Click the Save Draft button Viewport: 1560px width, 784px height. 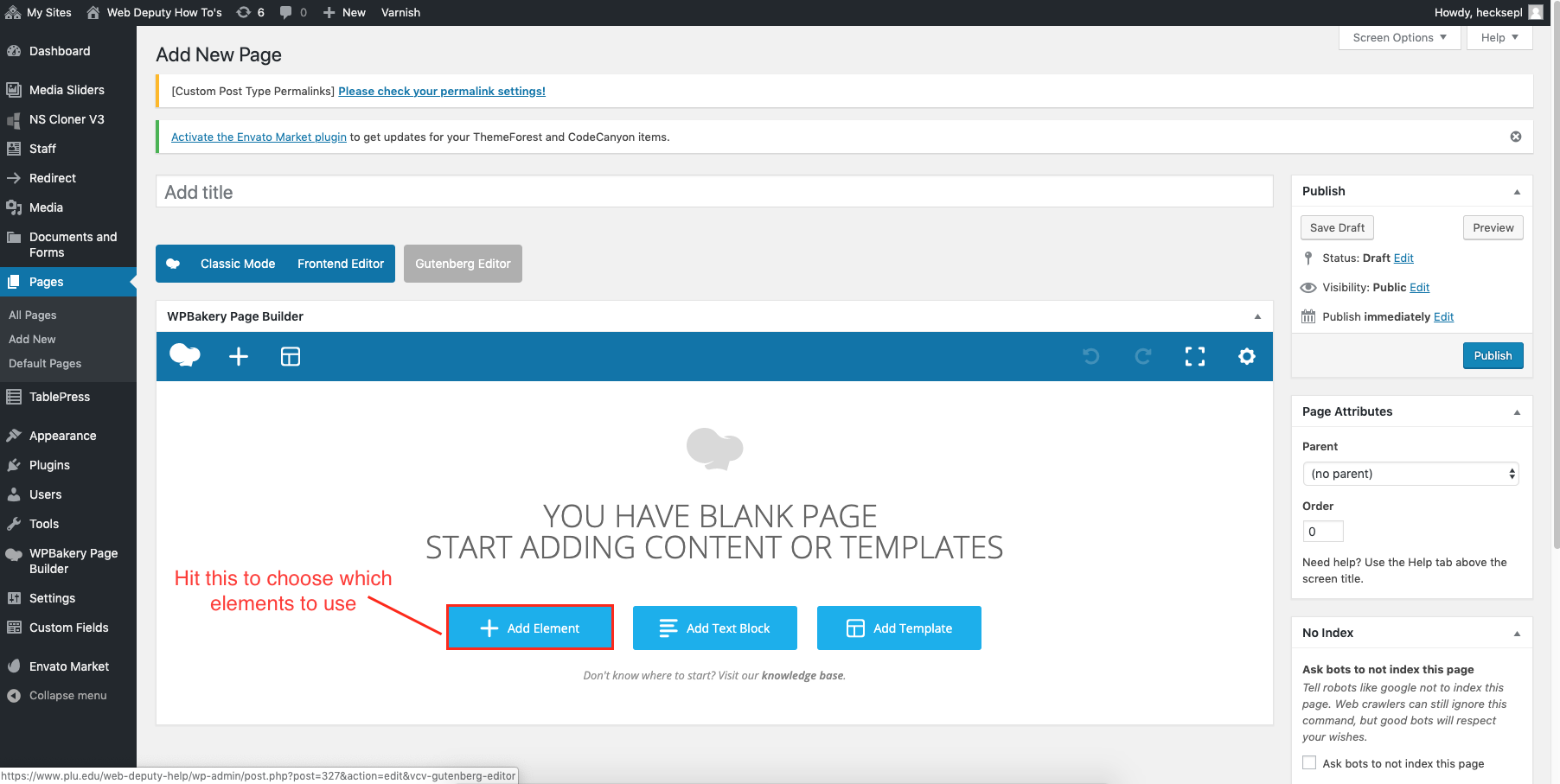point(1337,227)
